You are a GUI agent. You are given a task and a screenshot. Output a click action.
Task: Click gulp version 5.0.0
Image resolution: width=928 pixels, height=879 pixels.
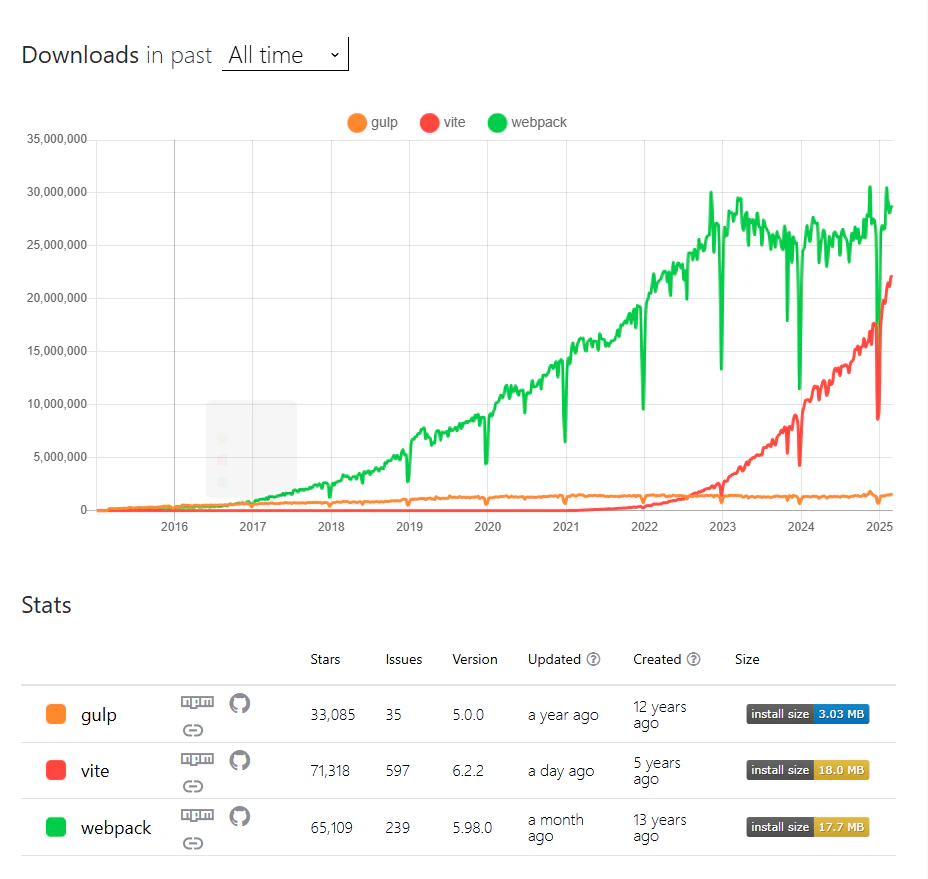[468, 715]
